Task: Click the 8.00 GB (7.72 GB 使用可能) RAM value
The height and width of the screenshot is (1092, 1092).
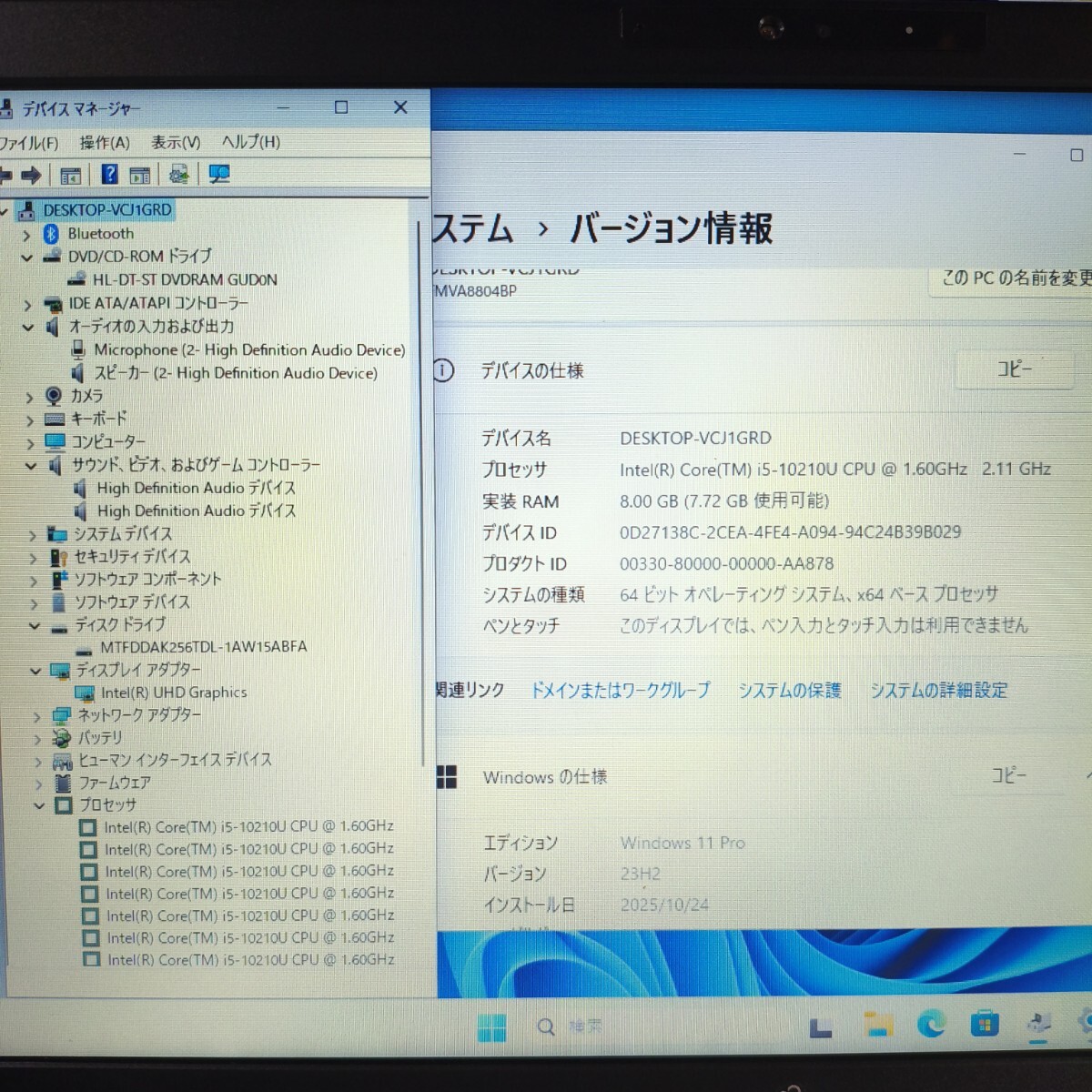Action: point(724,500)
